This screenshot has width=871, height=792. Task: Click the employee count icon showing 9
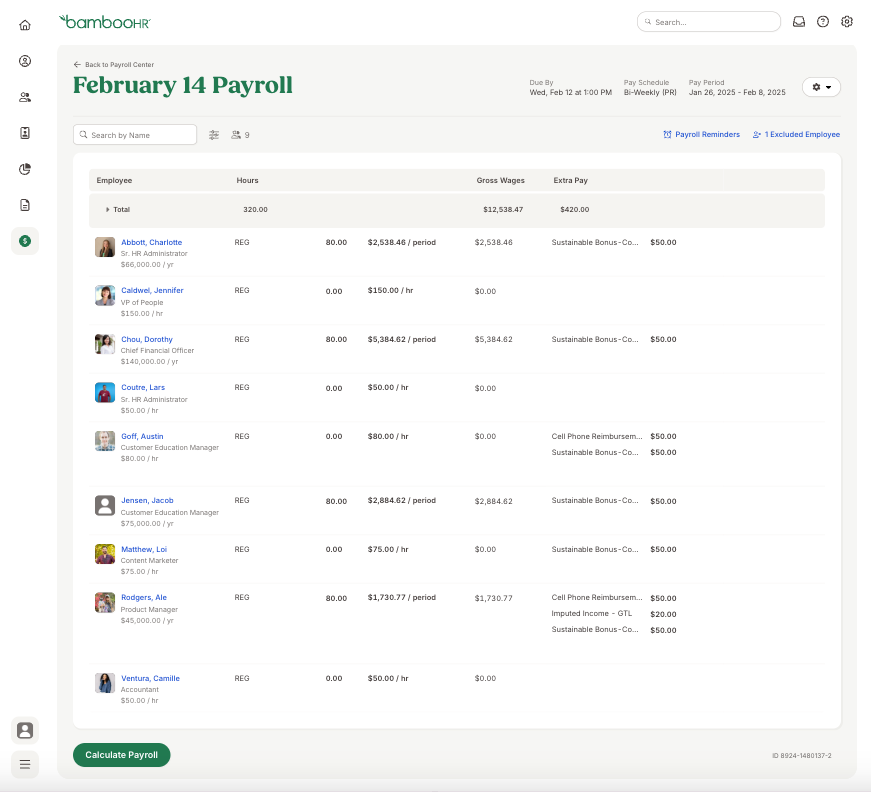click(x=236, y=134)
